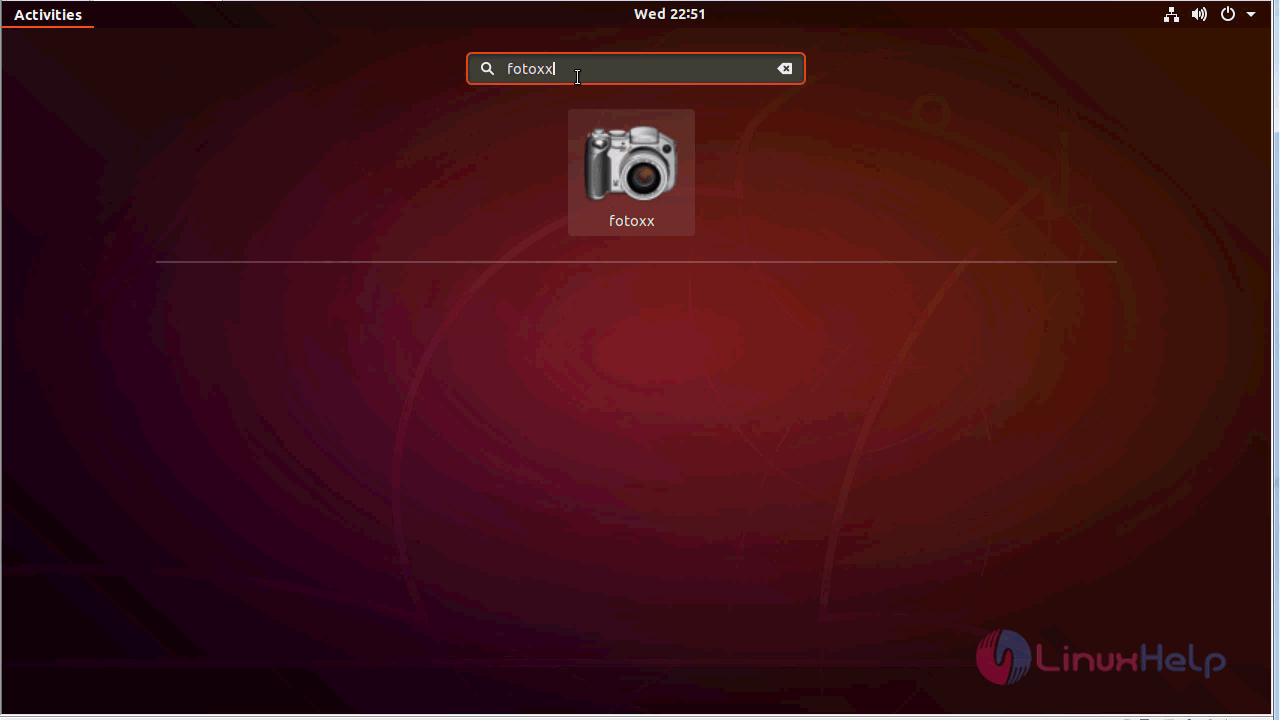Open the Wed 22:51 clock menu
The width and height of the screenshot is (1280, 720).
669,14
